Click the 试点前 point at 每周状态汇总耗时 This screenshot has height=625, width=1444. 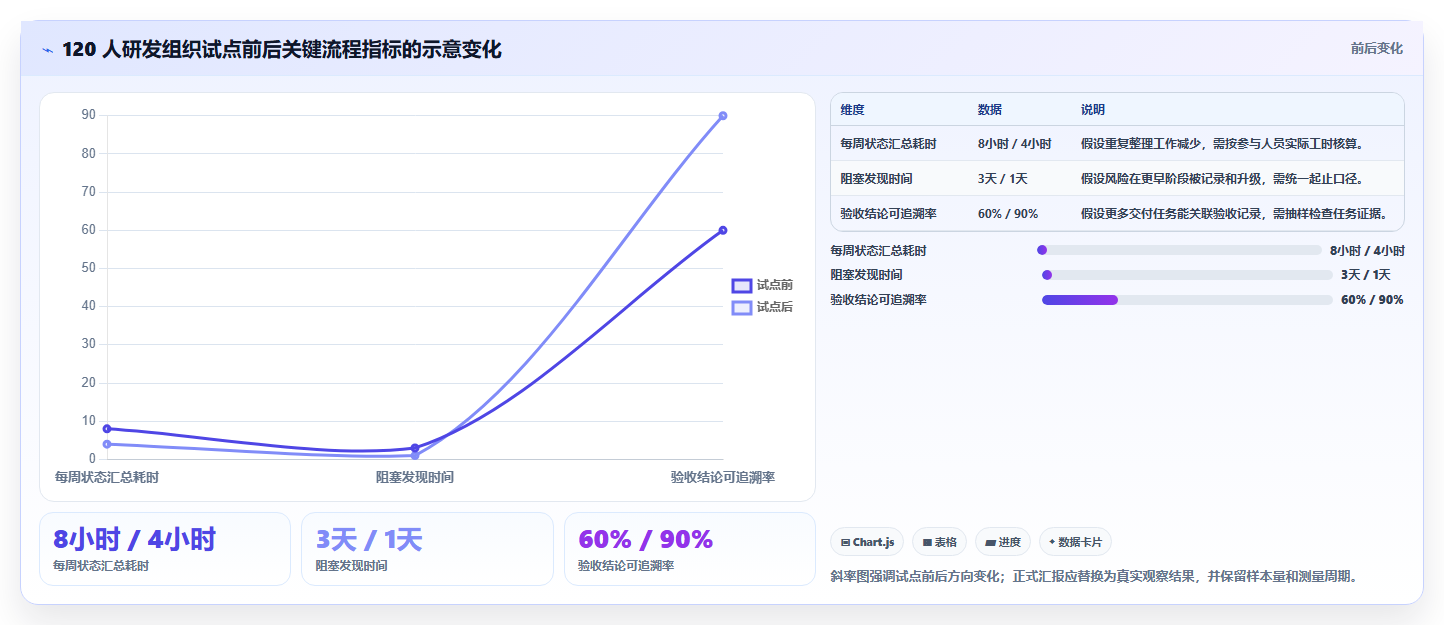coord(107,428)
